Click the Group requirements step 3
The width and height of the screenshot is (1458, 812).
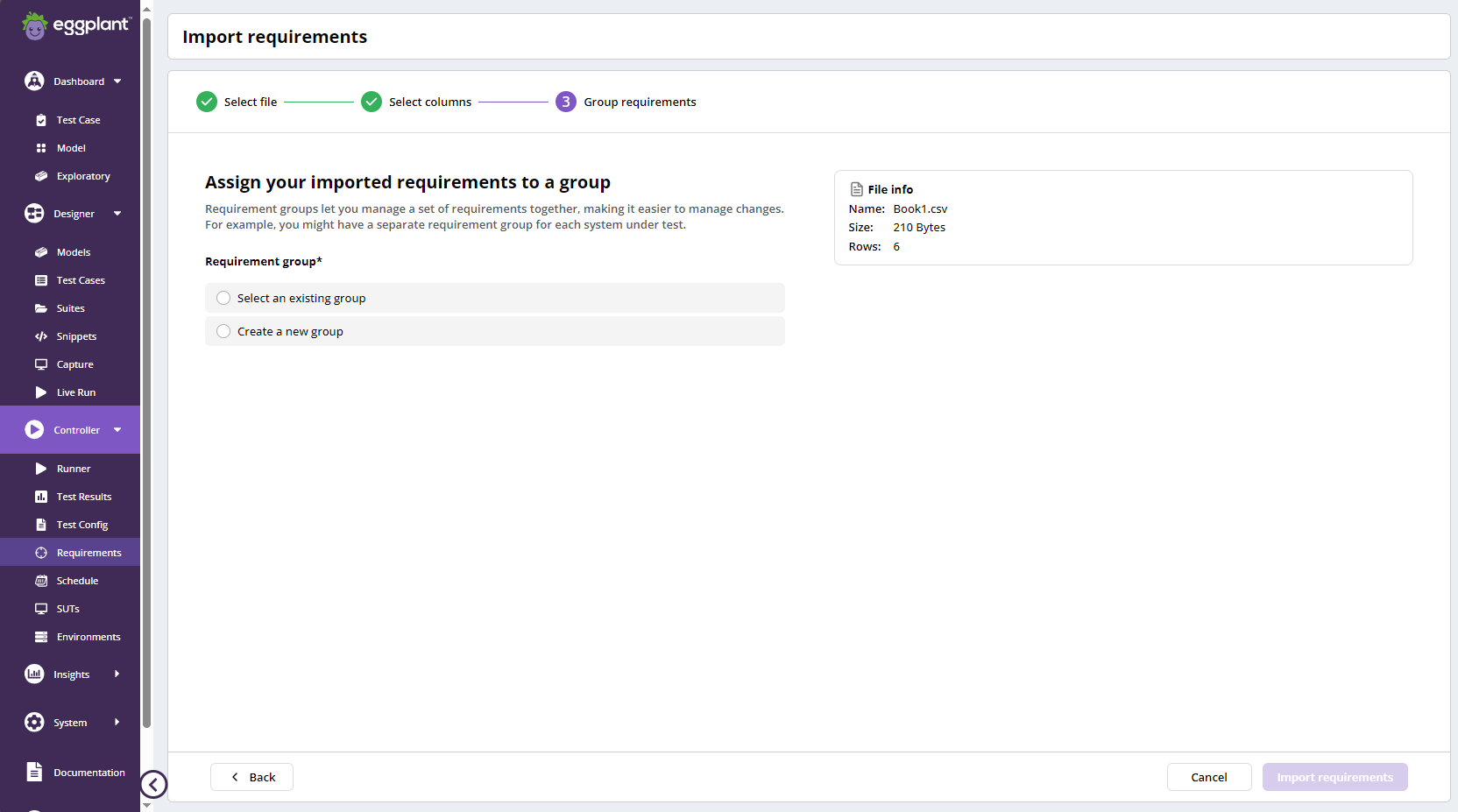point(626,102)
